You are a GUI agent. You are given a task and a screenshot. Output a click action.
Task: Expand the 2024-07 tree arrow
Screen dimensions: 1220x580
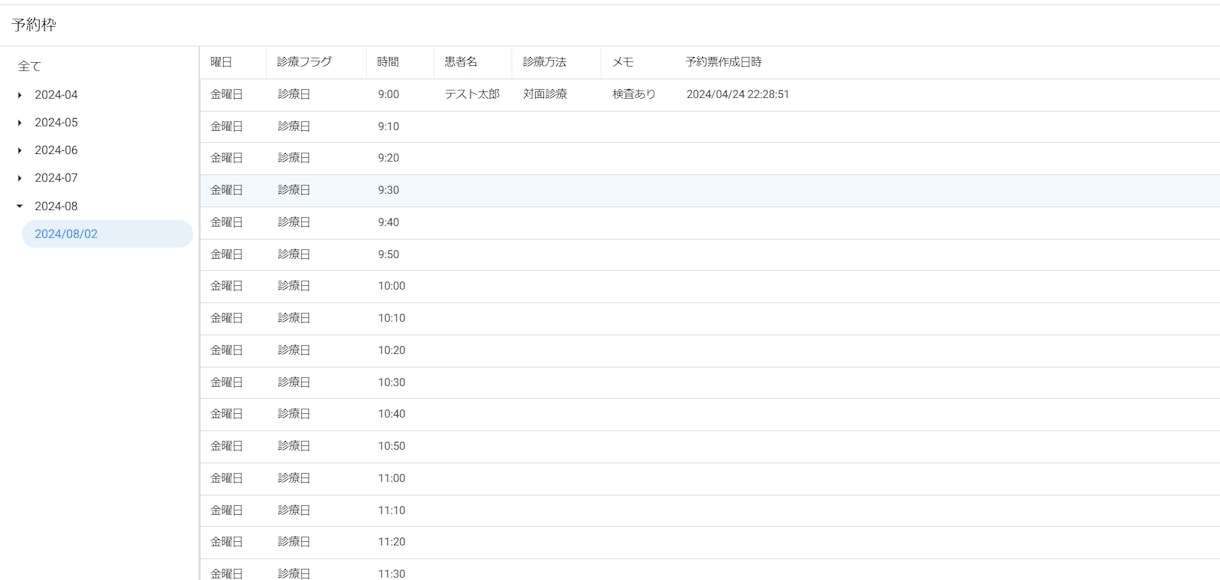click(20, 178)
